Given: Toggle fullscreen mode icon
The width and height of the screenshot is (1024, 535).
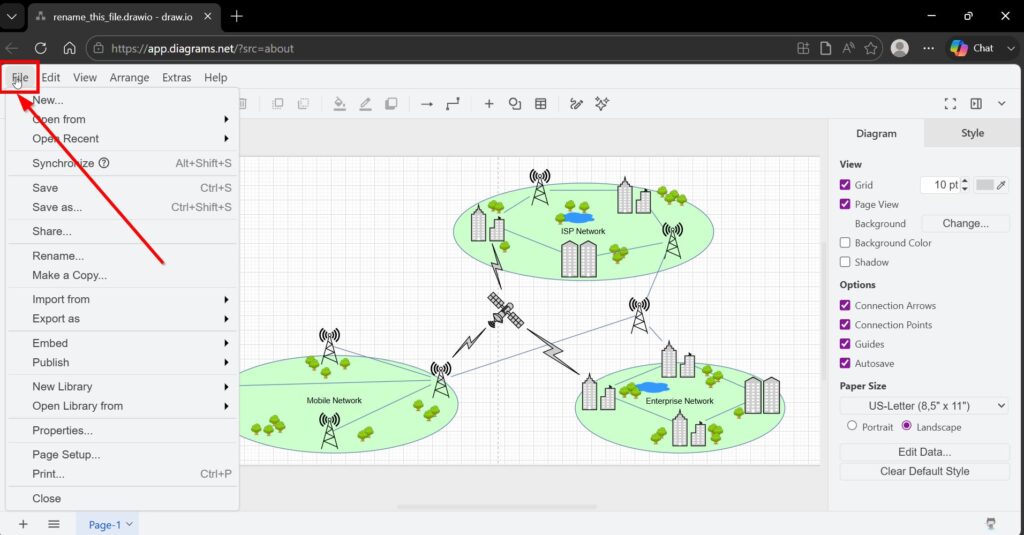Looking at the screenshot, I should coord(950,104).
